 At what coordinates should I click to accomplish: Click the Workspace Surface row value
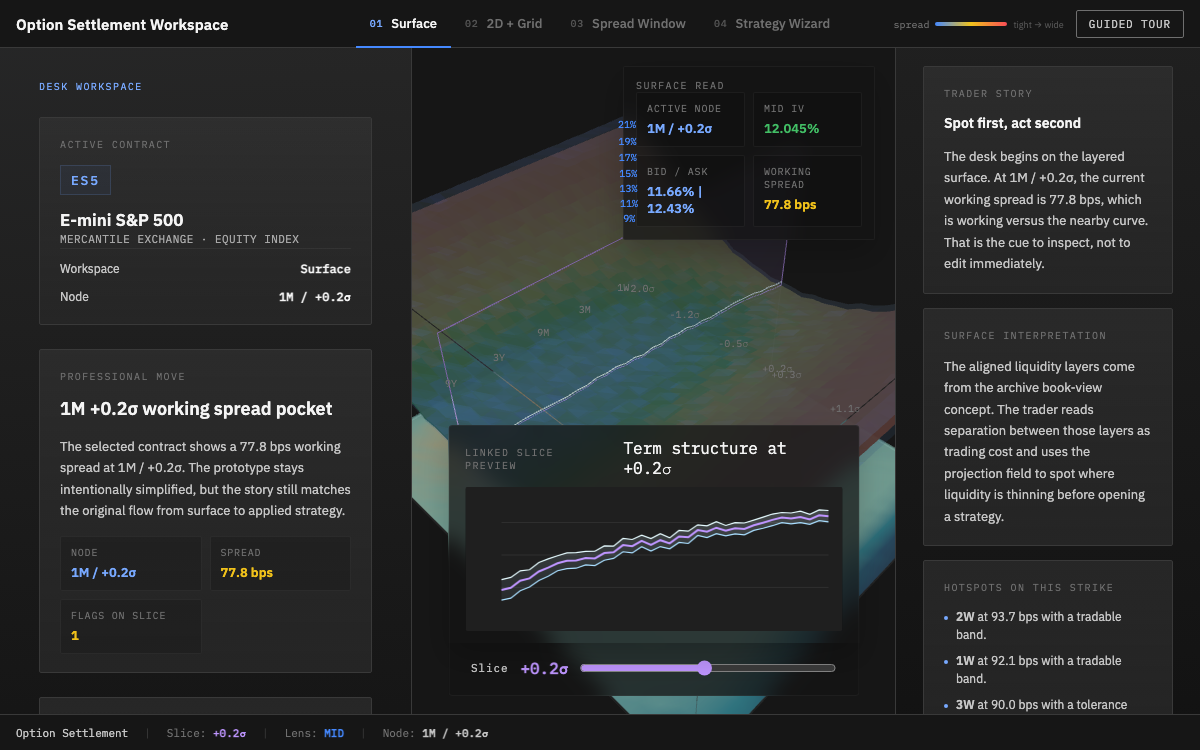325,269
